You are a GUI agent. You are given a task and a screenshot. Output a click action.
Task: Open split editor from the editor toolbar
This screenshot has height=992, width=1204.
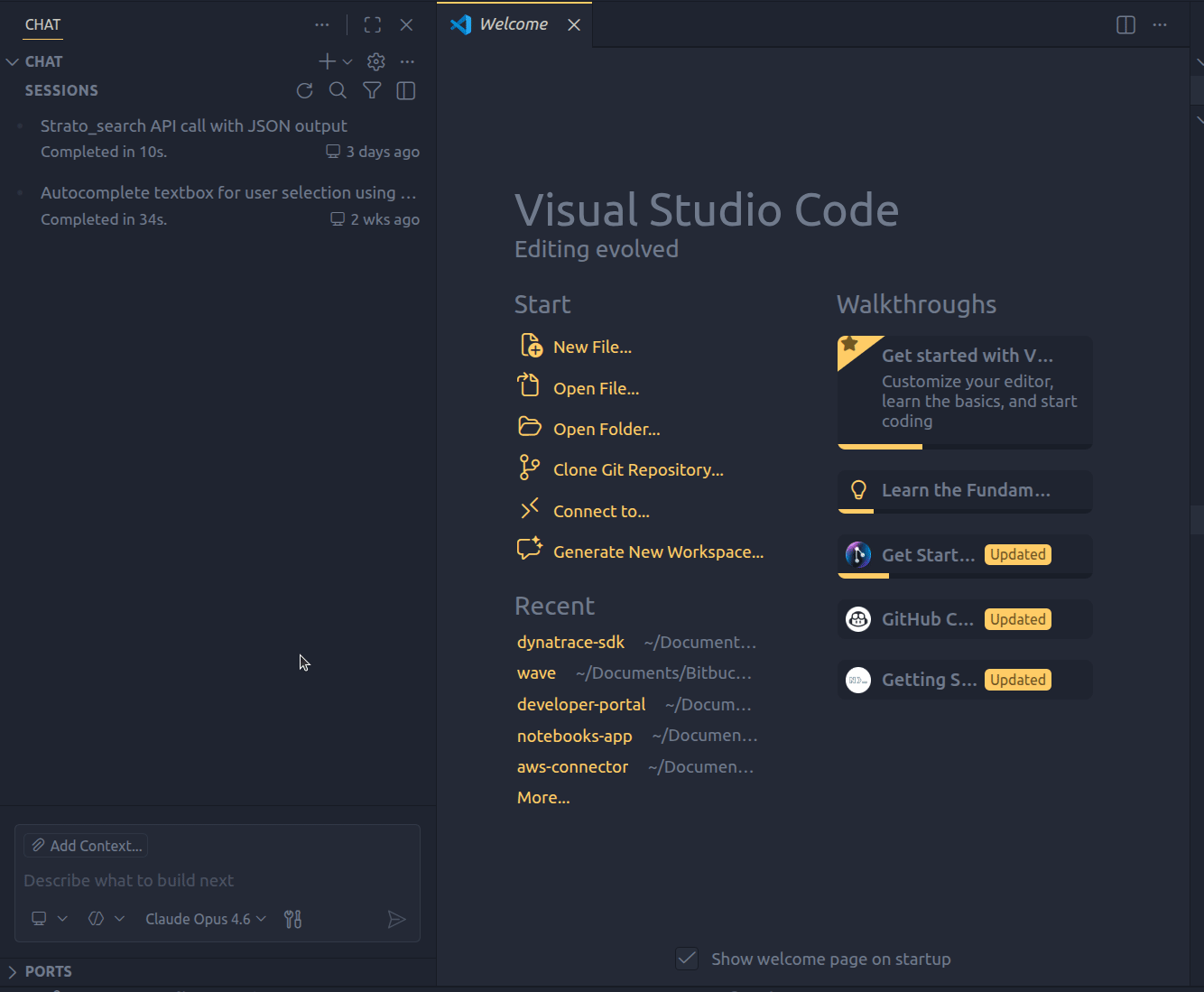(1125, 25)
